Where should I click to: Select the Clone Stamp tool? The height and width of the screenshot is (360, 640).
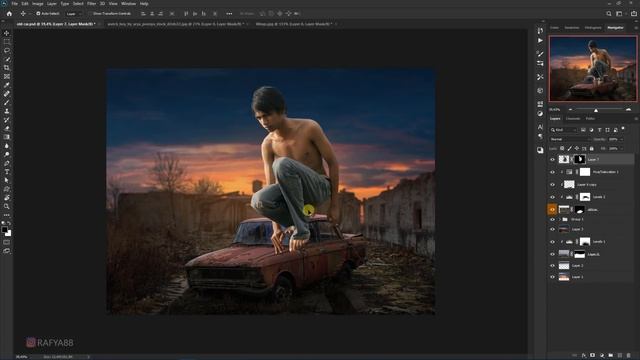7,111
